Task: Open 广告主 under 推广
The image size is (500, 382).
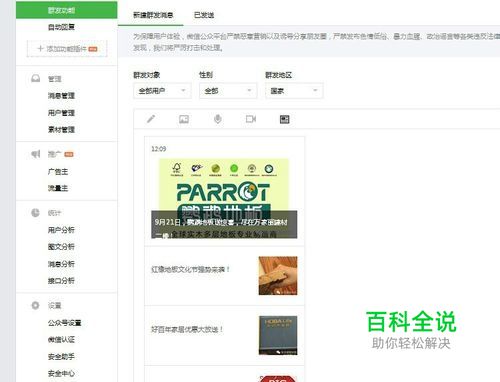Action: coord(58,172)
